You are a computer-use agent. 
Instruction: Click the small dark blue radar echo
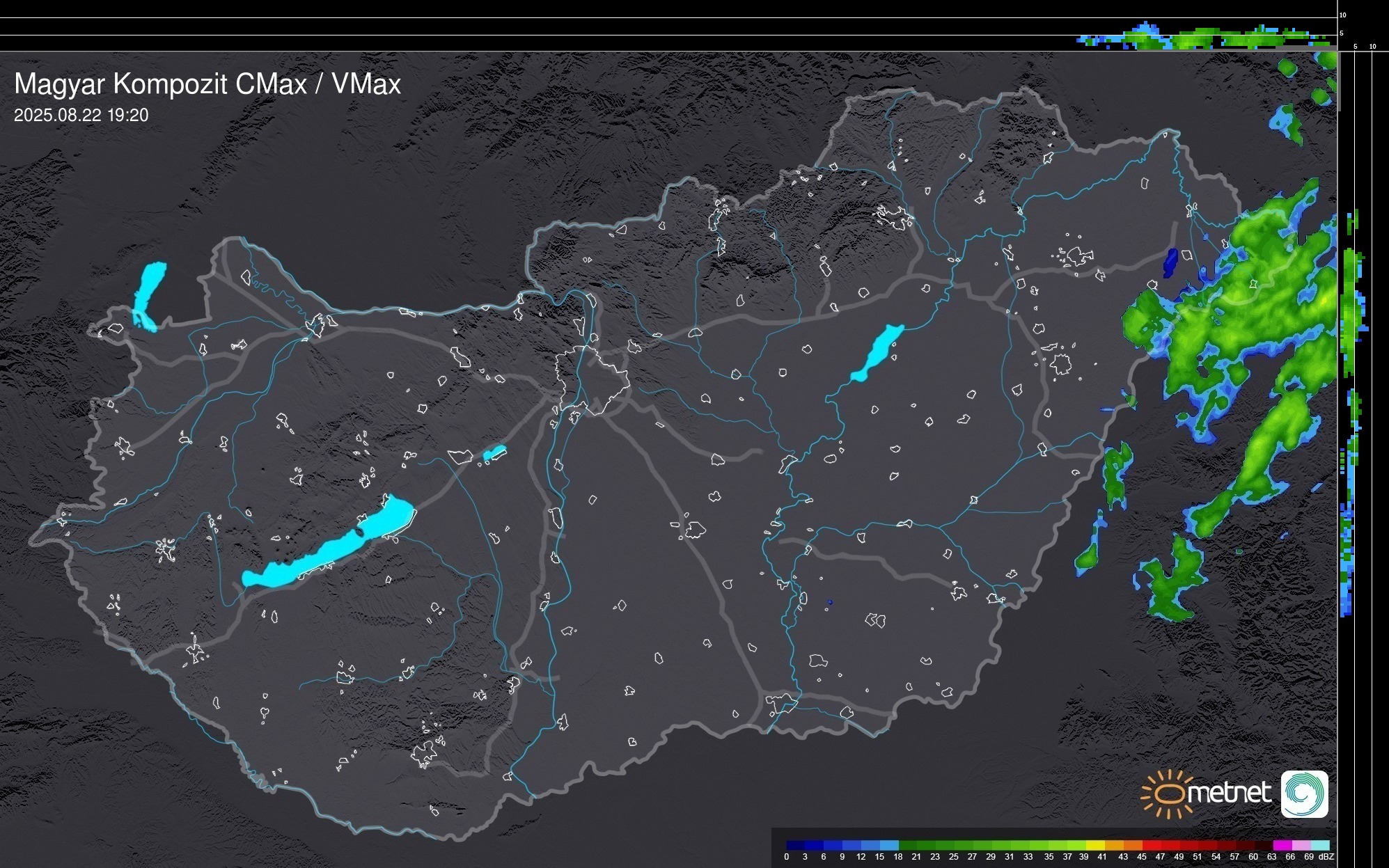coord(1170,262)
